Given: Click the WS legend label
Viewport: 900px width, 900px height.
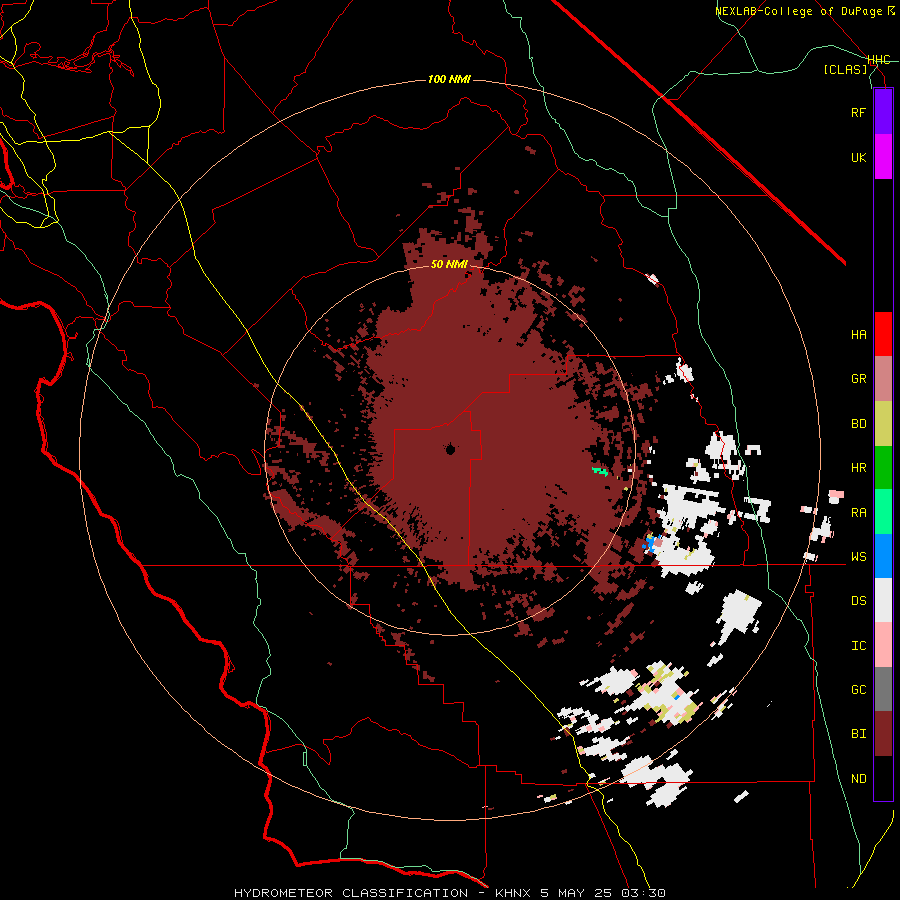Looking at the screenshot, I should click(858, 557).
